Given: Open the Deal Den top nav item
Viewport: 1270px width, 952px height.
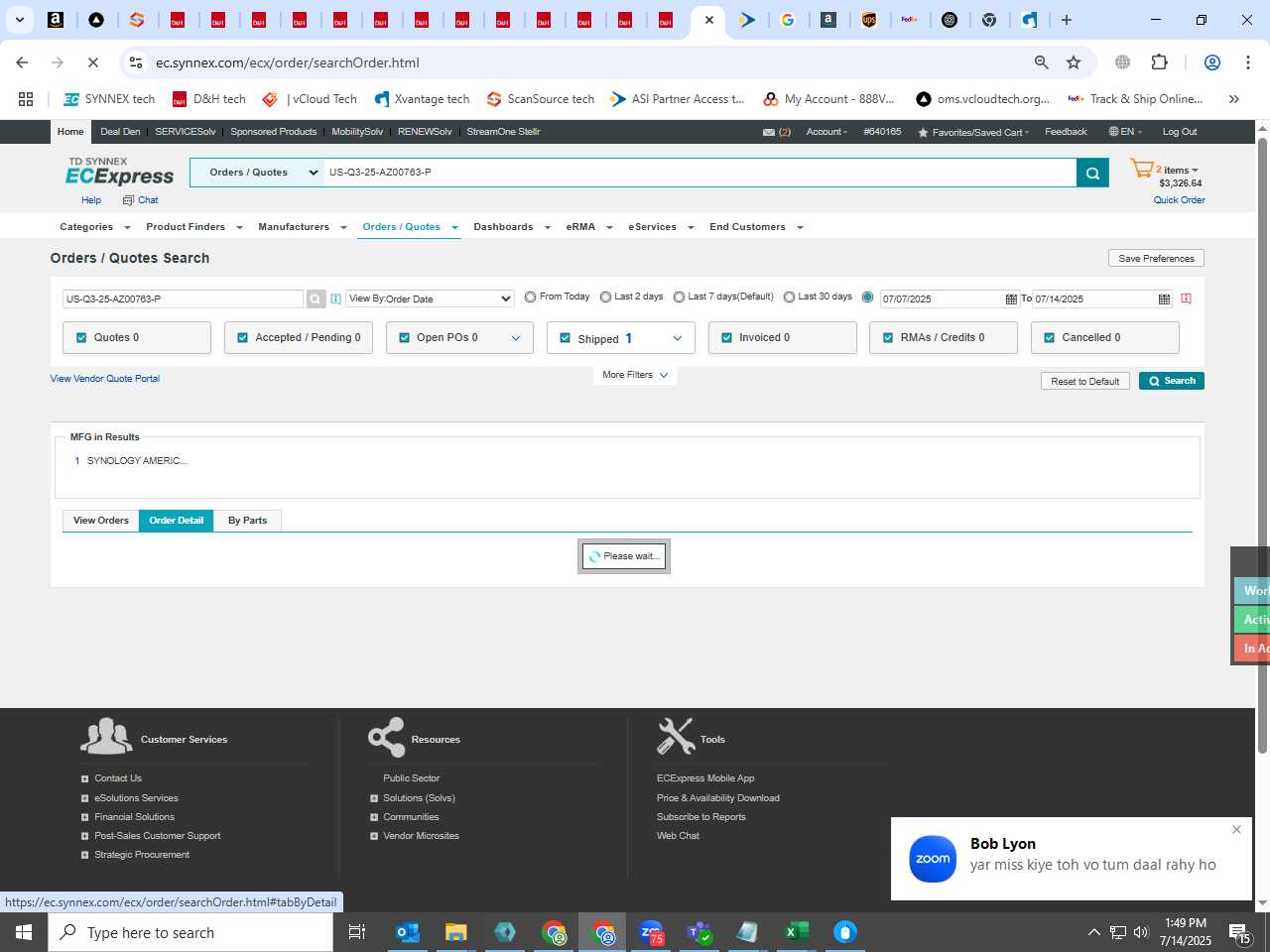Looking at the screenshot, I should 120,132.
